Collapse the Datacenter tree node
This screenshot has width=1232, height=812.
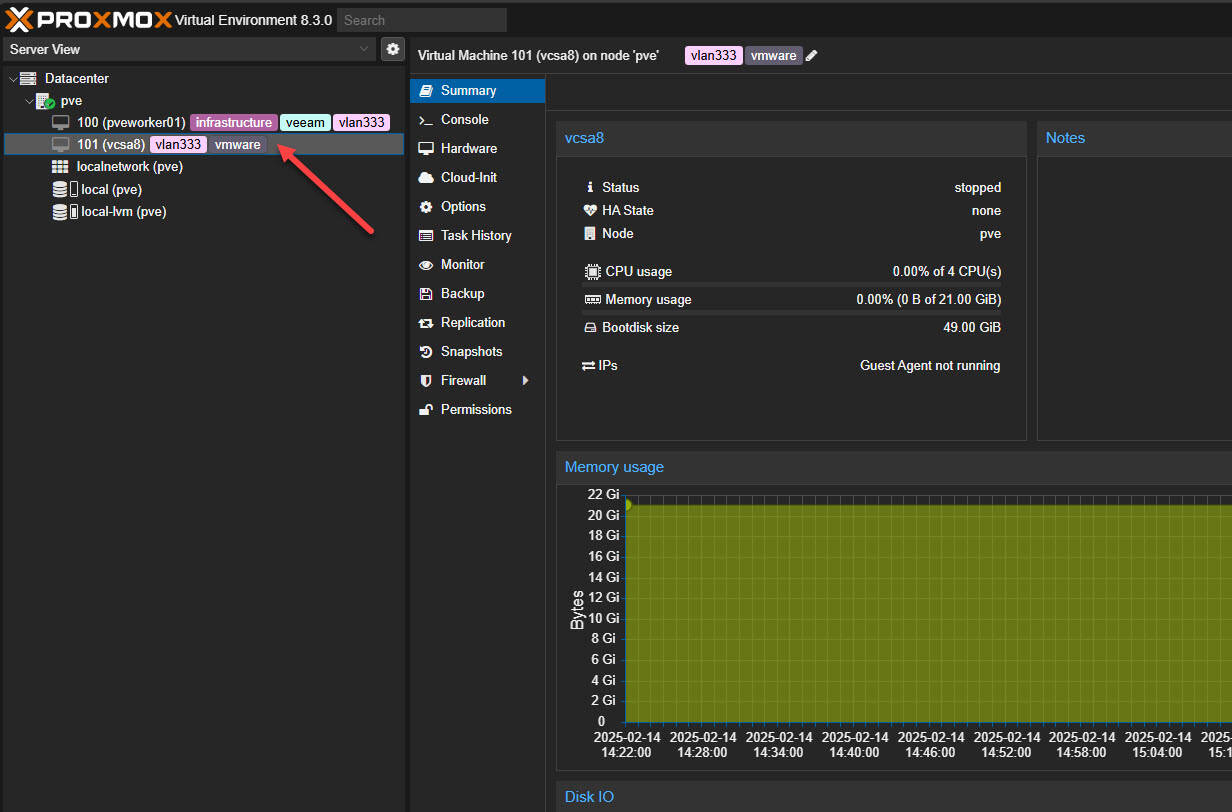pyautogui.click(x=12, y=78)
